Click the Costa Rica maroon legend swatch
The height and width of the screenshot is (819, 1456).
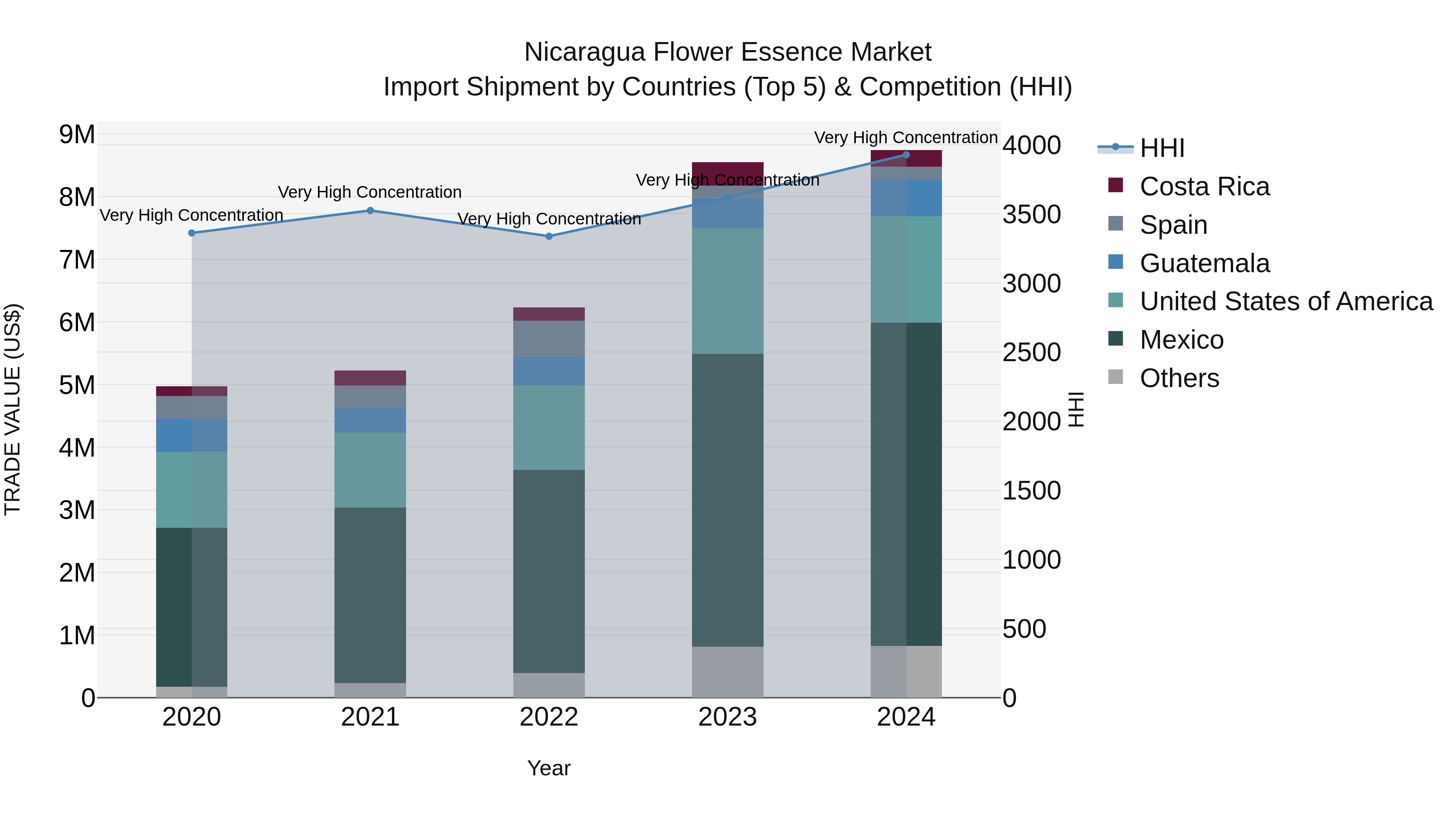pos(1116,185)
